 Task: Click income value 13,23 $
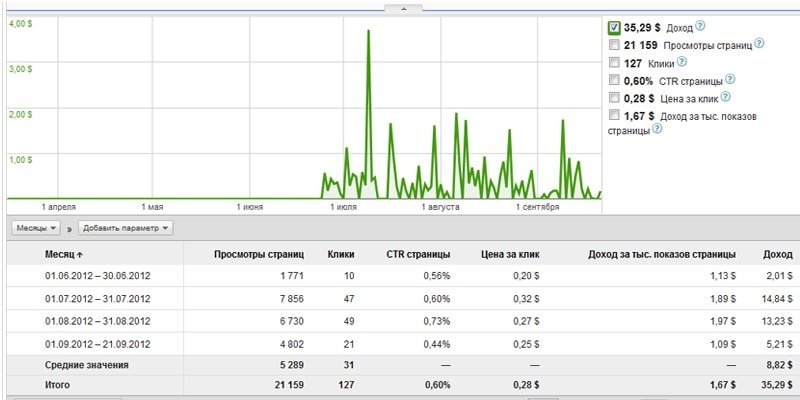[778, 321]
